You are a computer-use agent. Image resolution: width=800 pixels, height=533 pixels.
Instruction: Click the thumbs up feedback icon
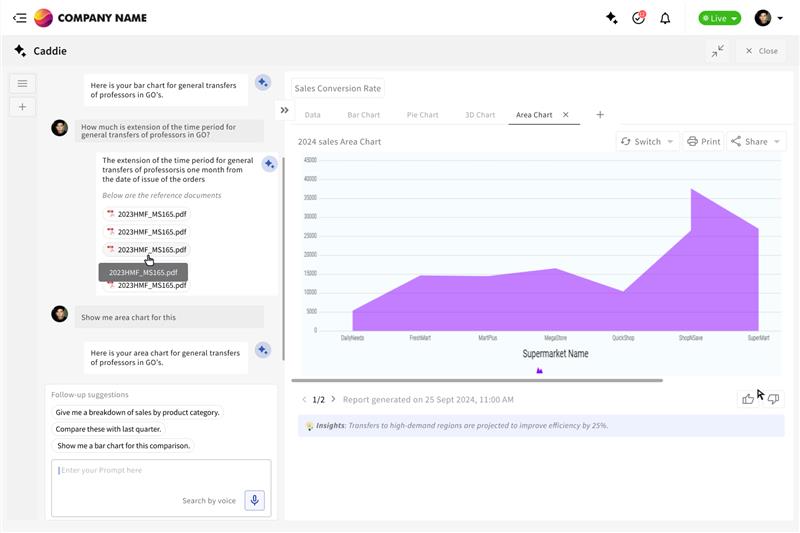coord(748,399)
